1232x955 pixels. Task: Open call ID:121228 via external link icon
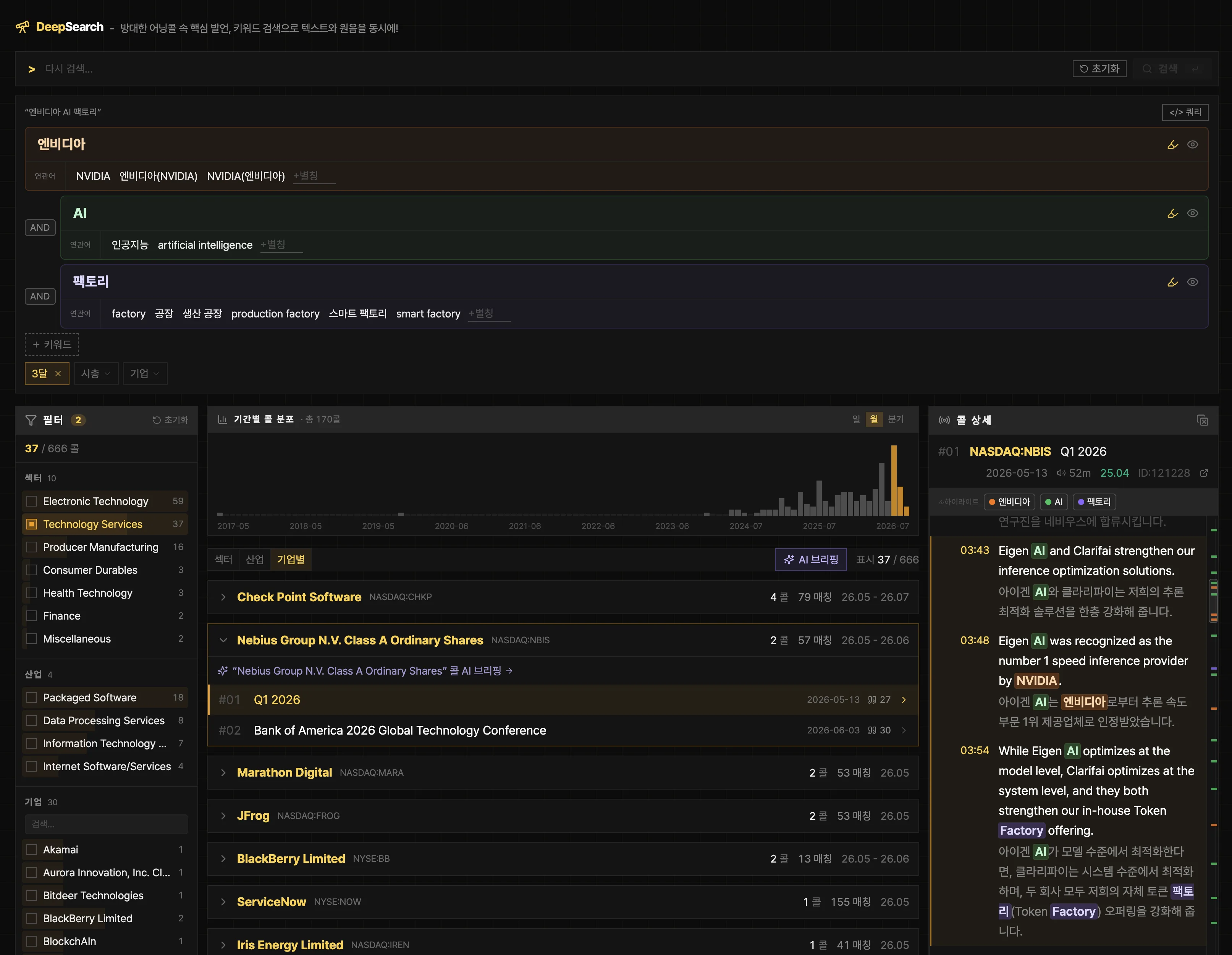click(x=1204, y=473)
